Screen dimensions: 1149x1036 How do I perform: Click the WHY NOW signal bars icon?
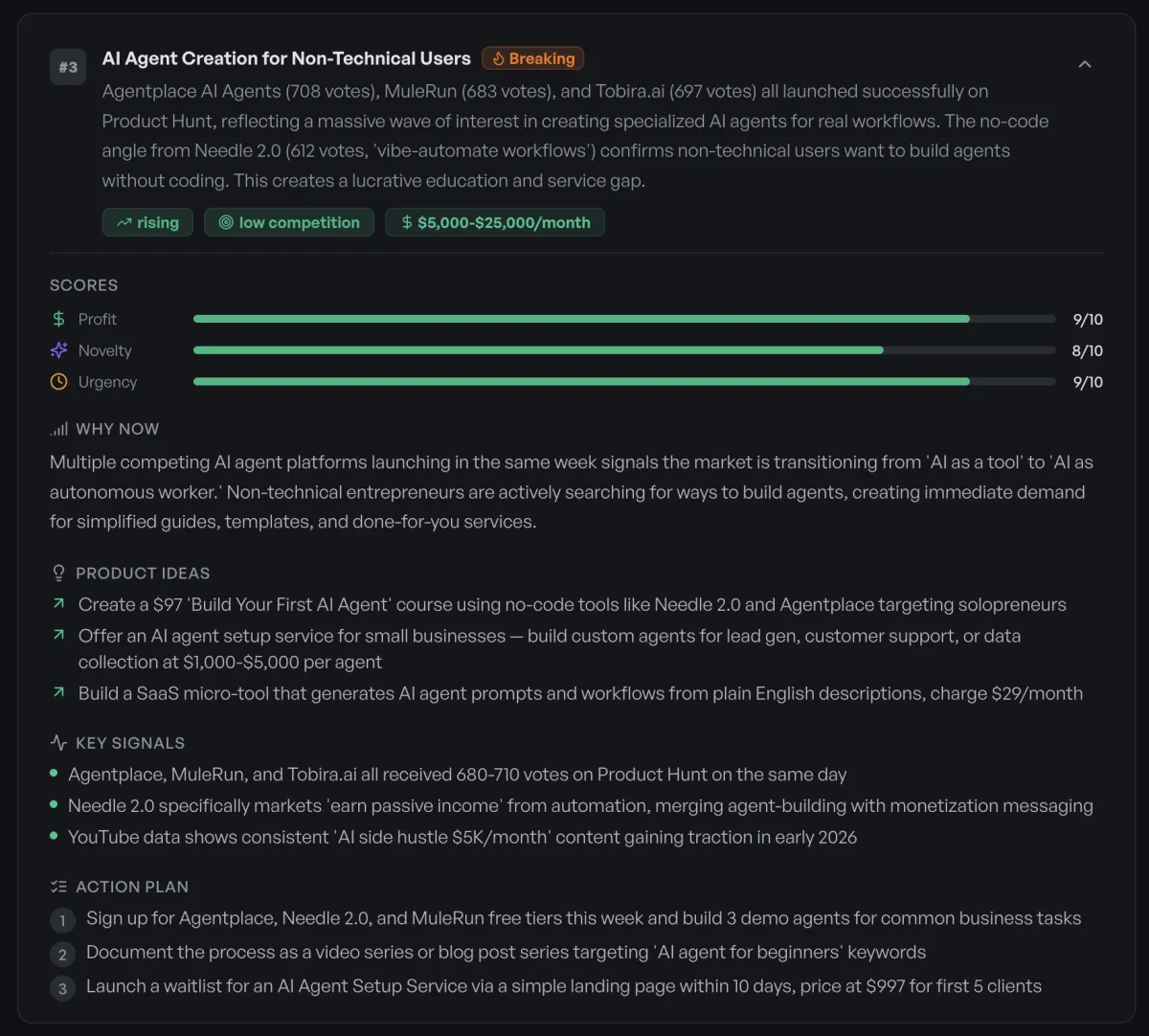pyautogui.click(x=59, y=429)
